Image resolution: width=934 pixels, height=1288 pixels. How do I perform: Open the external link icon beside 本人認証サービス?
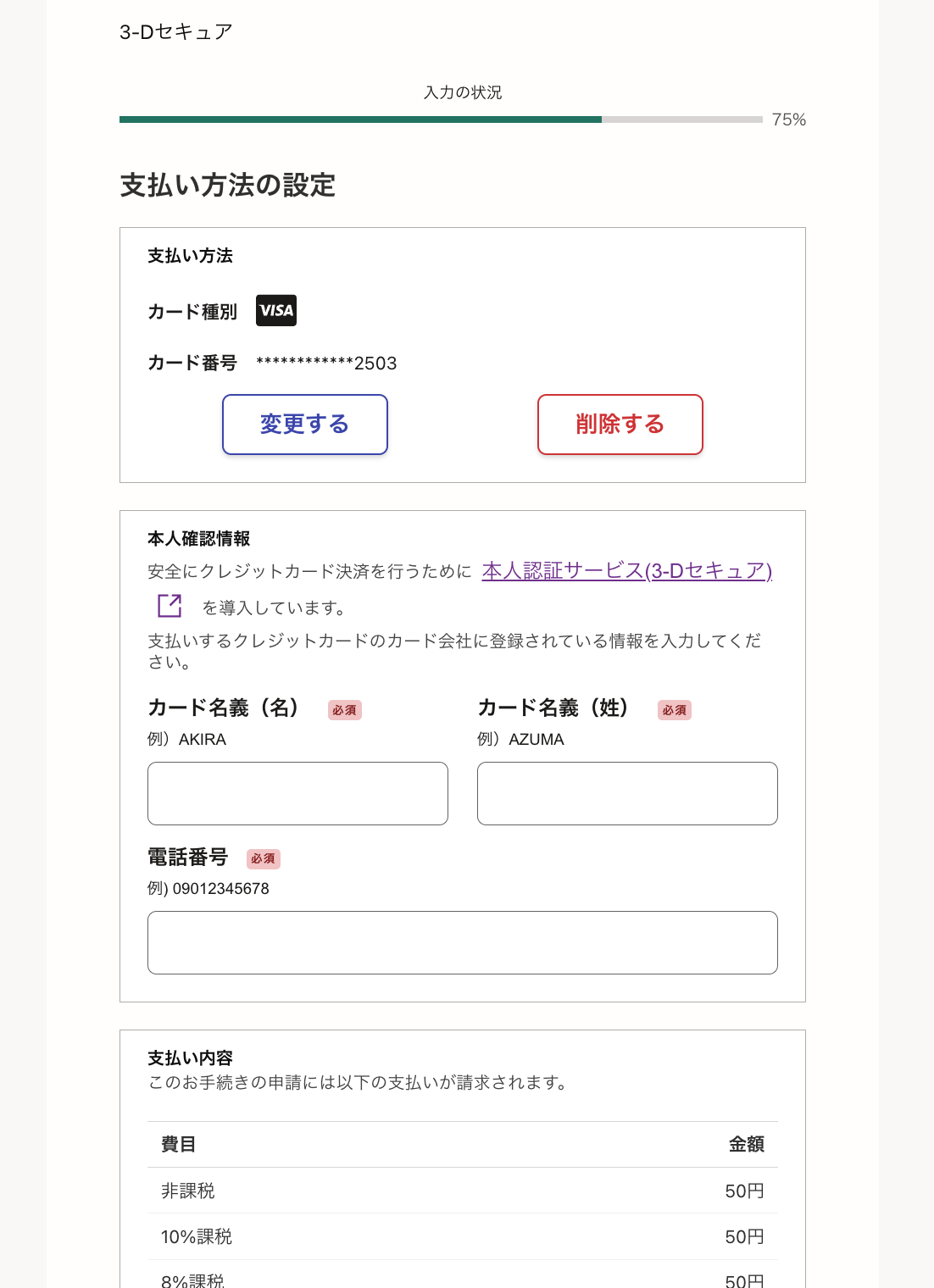click(x=170, y=606)
